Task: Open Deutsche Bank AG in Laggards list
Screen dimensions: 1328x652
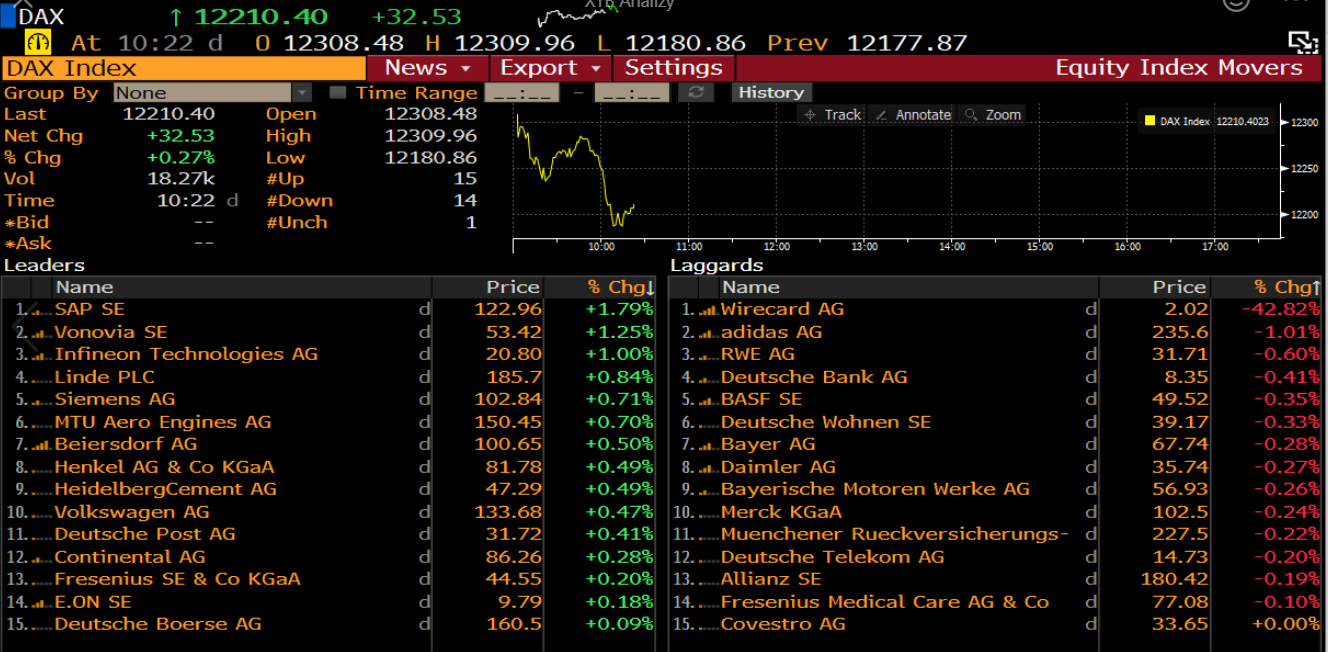Action: (813, 377)
